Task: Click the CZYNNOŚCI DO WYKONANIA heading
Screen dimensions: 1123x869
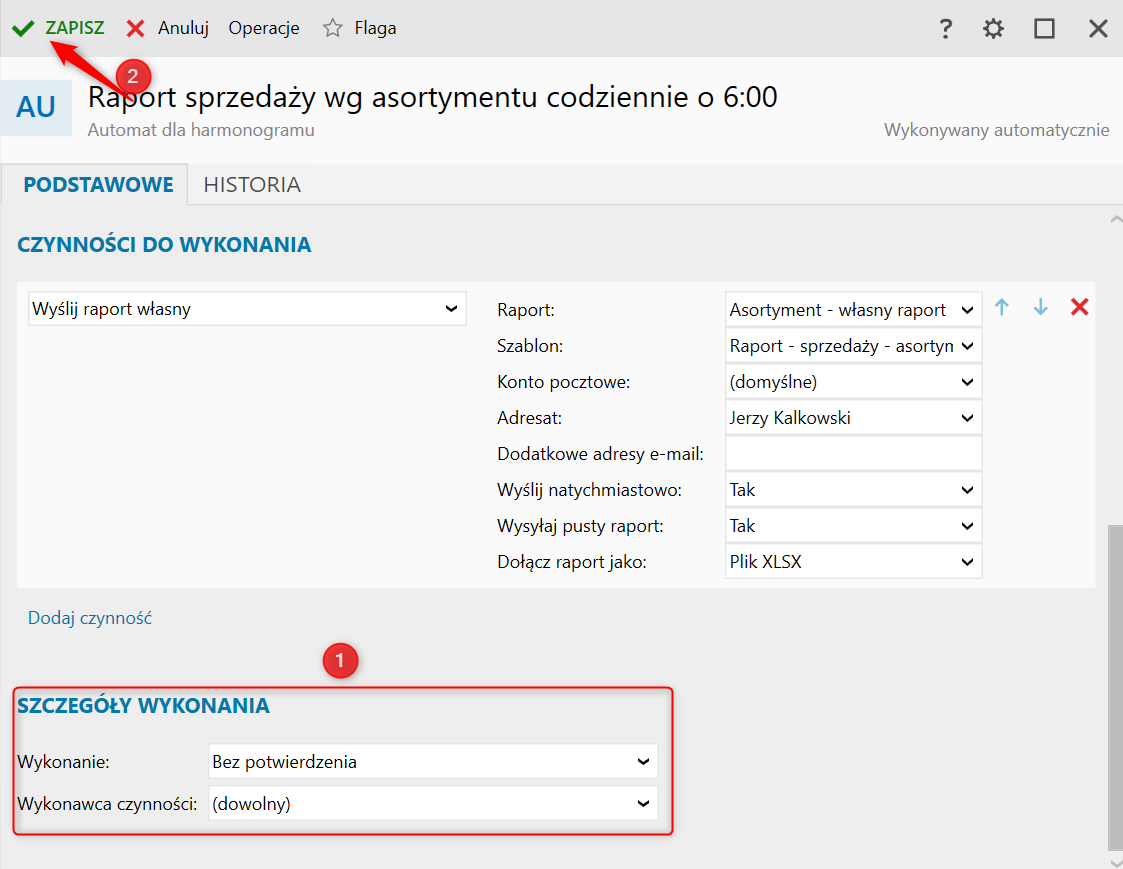Action: [164, 244]
